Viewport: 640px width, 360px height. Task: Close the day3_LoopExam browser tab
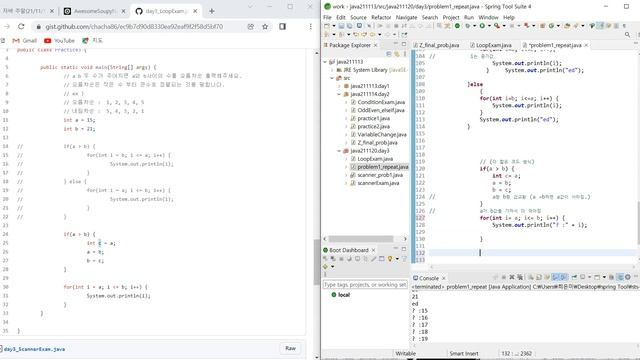pos(195,11)
